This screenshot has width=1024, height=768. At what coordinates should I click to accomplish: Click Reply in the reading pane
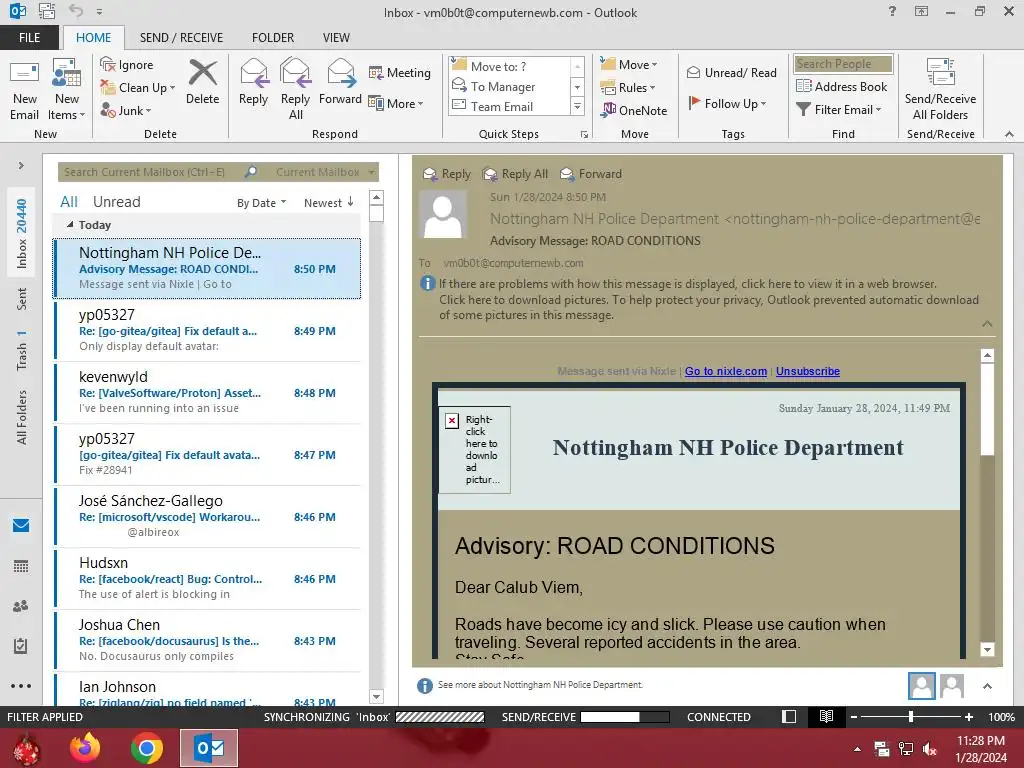click(x=447, y=174)
